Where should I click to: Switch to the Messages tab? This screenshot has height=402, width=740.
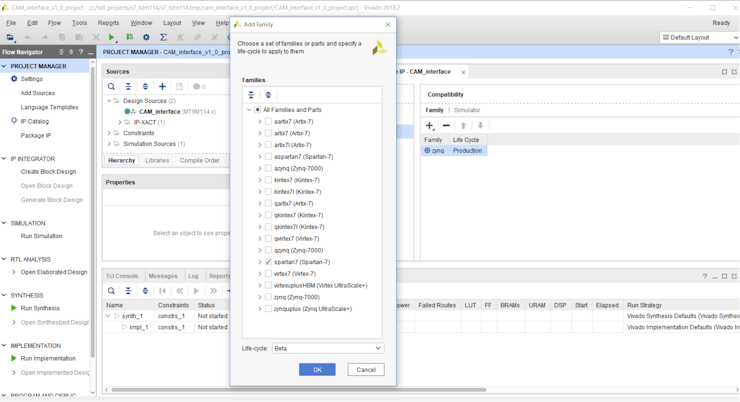click(163, 276)
